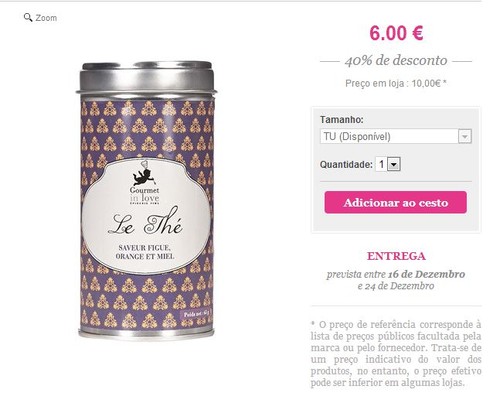Screen dimensions: 500x403
Task: Click the Preço em loja 10,00€ line
Action: 396,83
